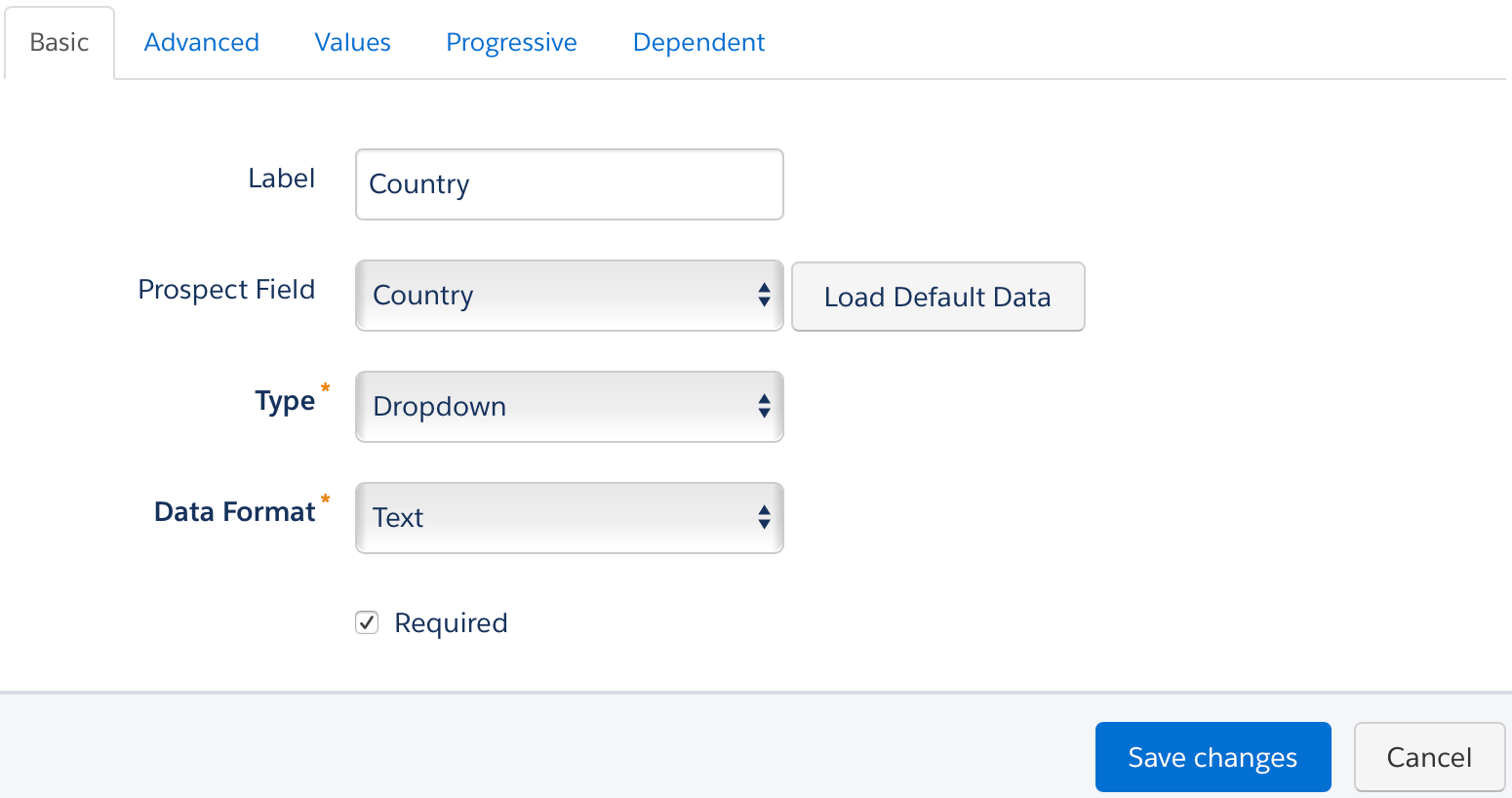Toggle the Required option off

pyautogui.click(x=367, y=621)
